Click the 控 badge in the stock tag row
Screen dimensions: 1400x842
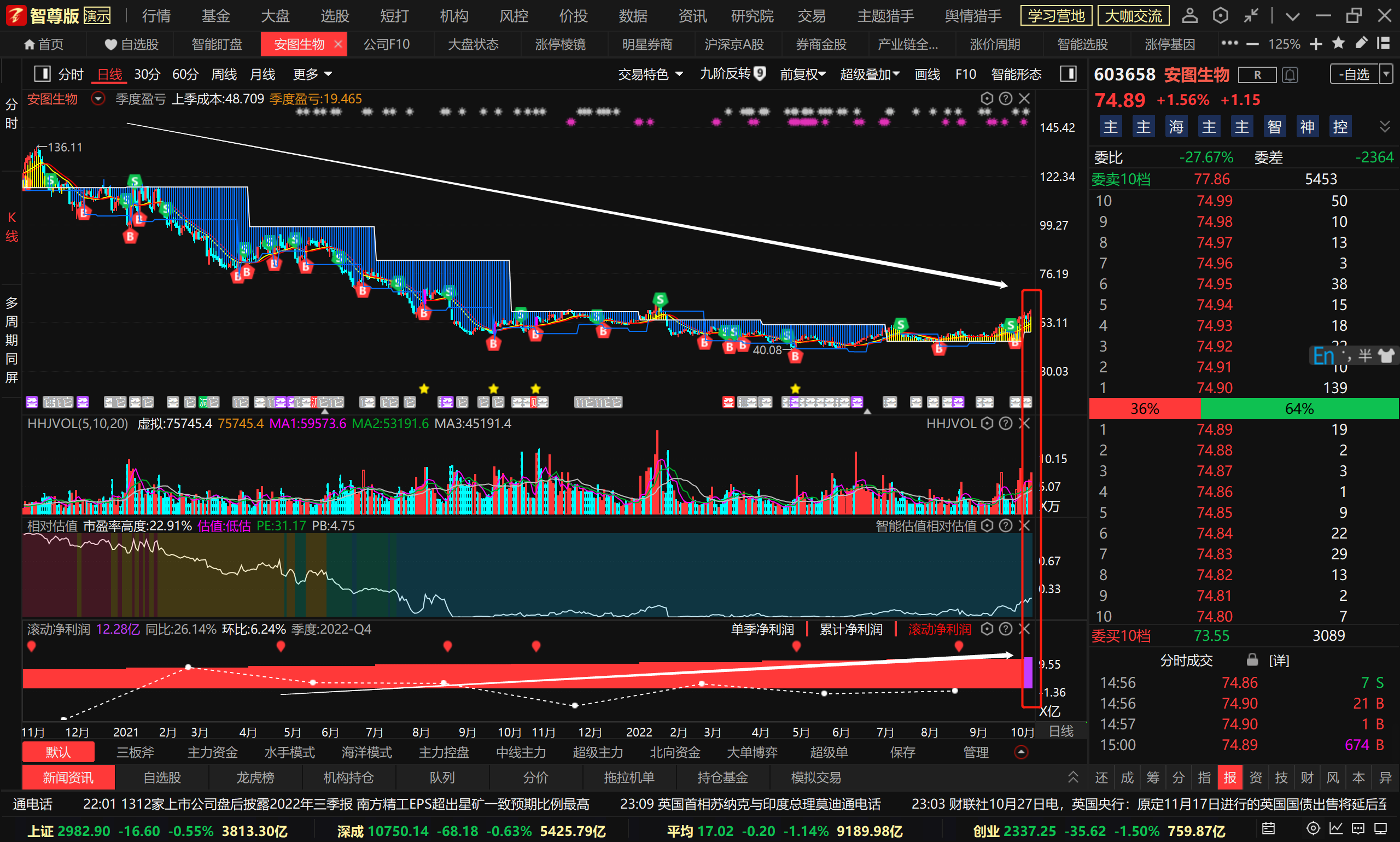click(x=1340, y=126)
